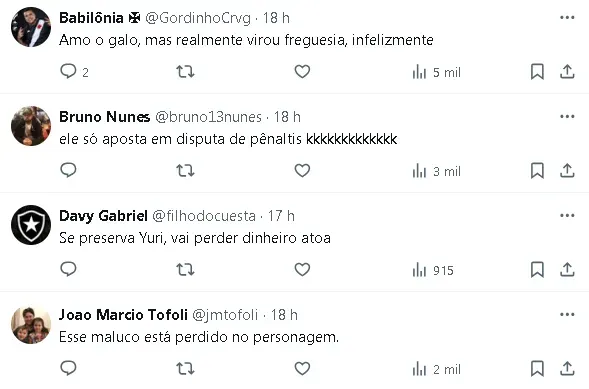This screenshot has height=389, width=589.
Task: Bookmark Joao Marcio Tofoli's tweet
Action: (537, 369)
